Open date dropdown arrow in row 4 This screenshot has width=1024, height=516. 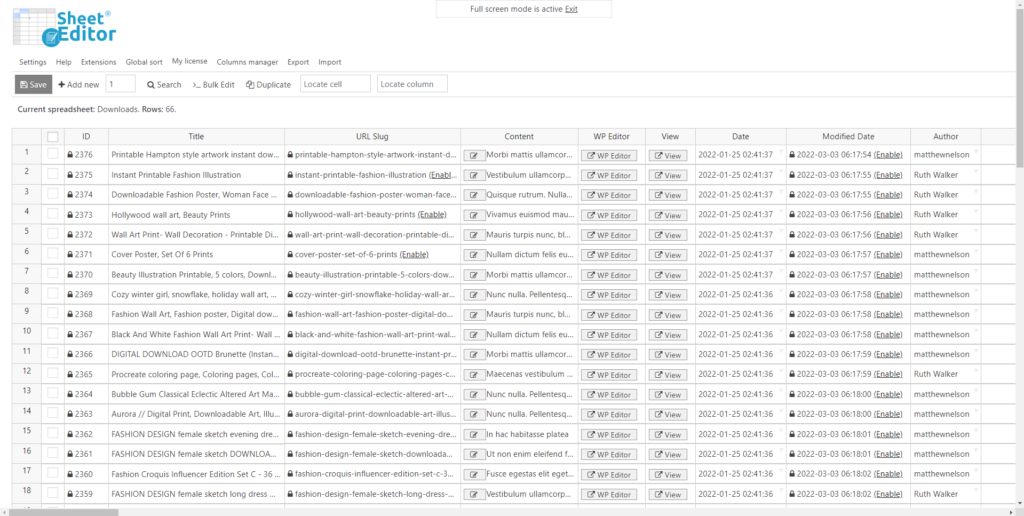pos(781,211)
